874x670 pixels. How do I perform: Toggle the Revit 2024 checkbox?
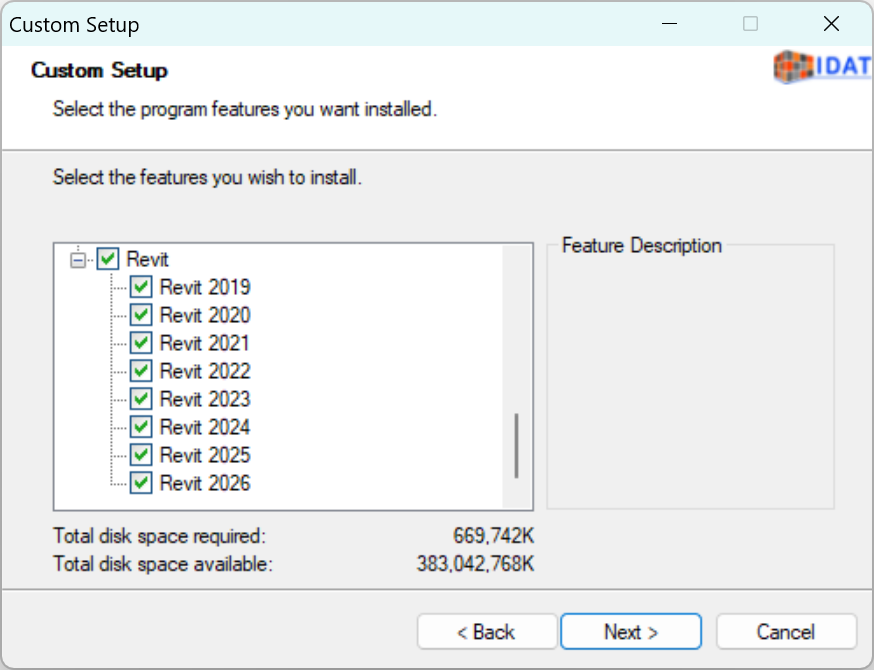point(141,427)
